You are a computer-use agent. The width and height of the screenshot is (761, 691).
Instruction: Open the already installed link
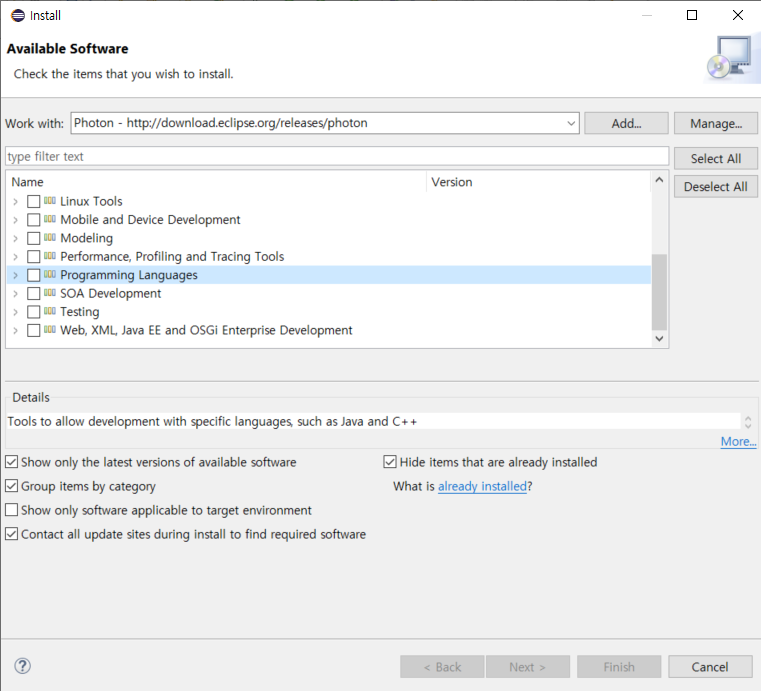(482, 486)
